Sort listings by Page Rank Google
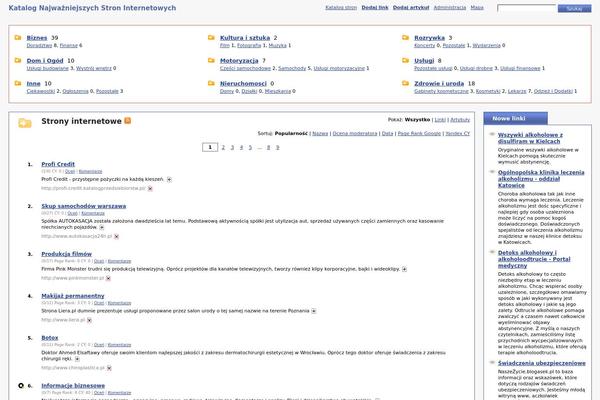The height and width of the screenshot is (400, 600). click(x=419, y=134)
